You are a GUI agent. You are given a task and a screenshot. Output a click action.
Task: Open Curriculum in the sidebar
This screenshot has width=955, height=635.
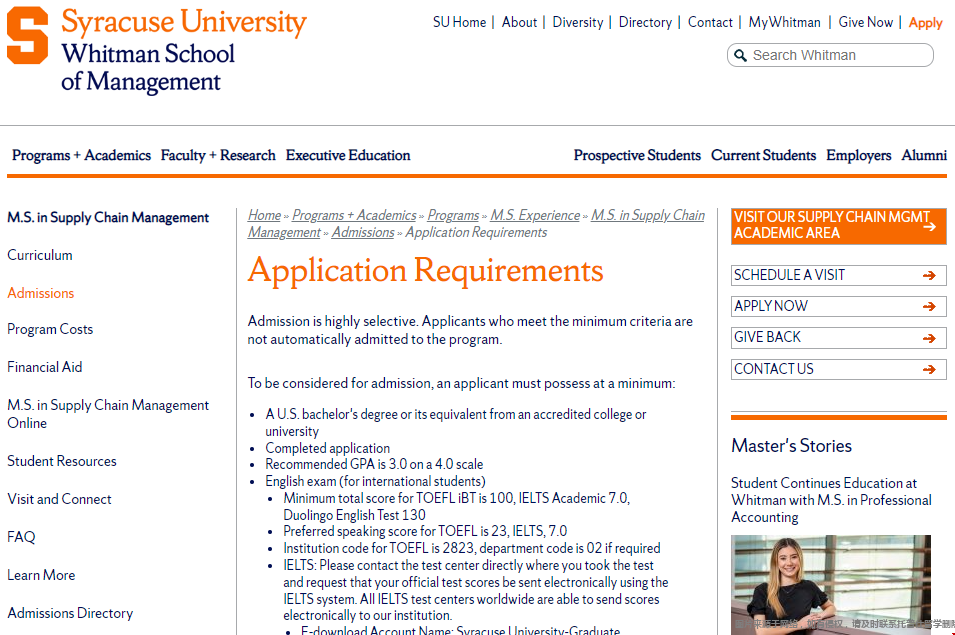click(40, 255)
